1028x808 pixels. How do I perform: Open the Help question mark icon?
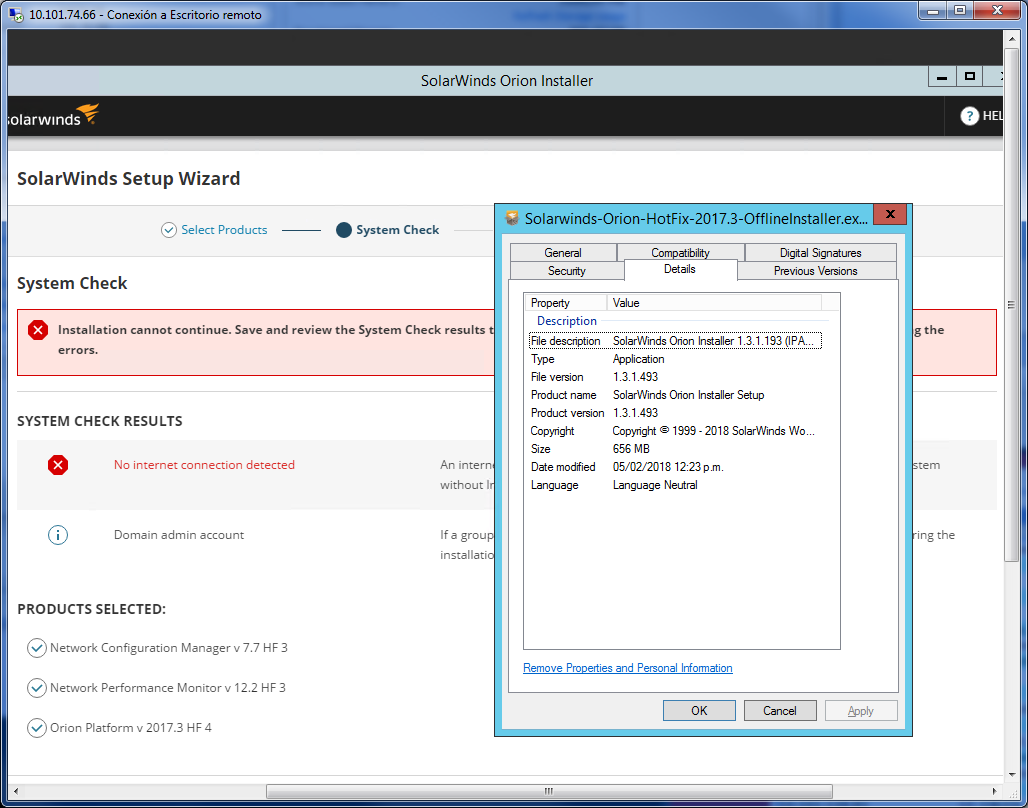[x=969, y=116]
